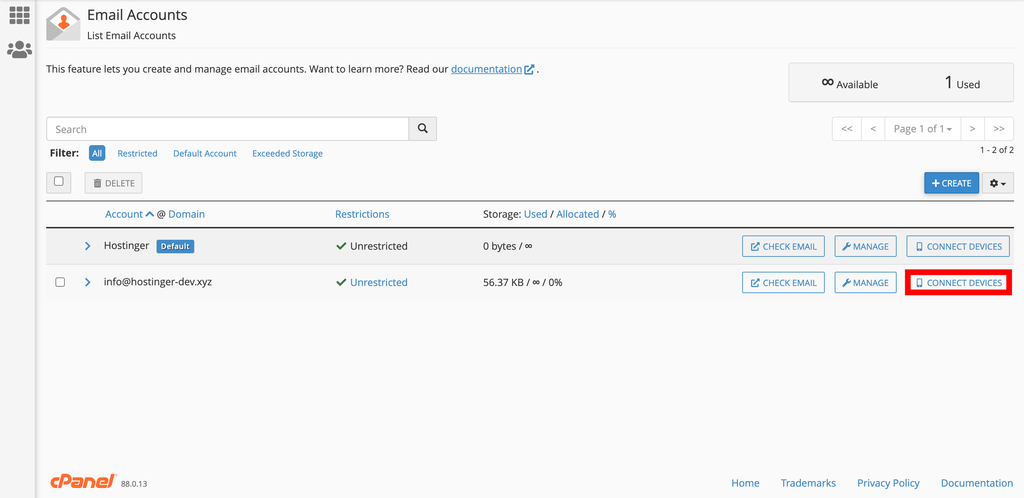Sort by Account column header
The height and width of the screenshot is (498, 1024).
pos(124,214)
